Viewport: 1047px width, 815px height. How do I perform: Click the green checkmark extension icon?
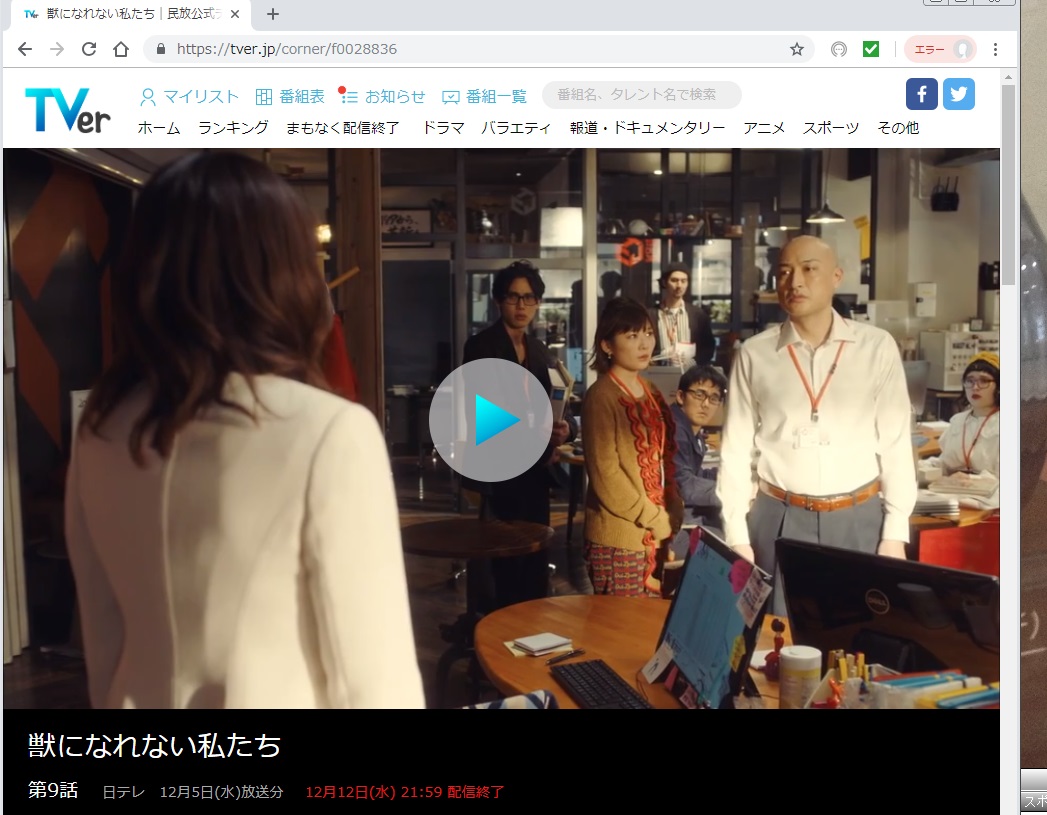(x=871, y=49)
